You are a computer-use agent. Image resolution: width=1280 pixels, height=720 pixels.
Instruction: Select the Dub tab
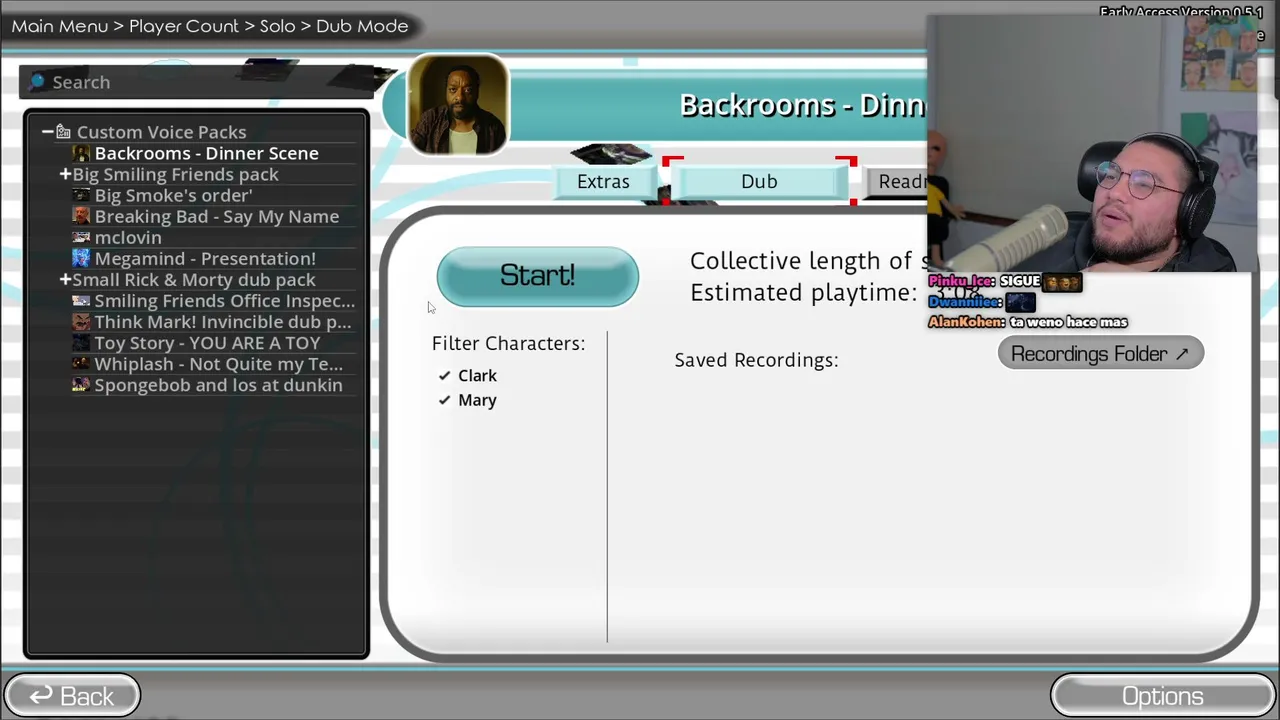pos(759,181)
